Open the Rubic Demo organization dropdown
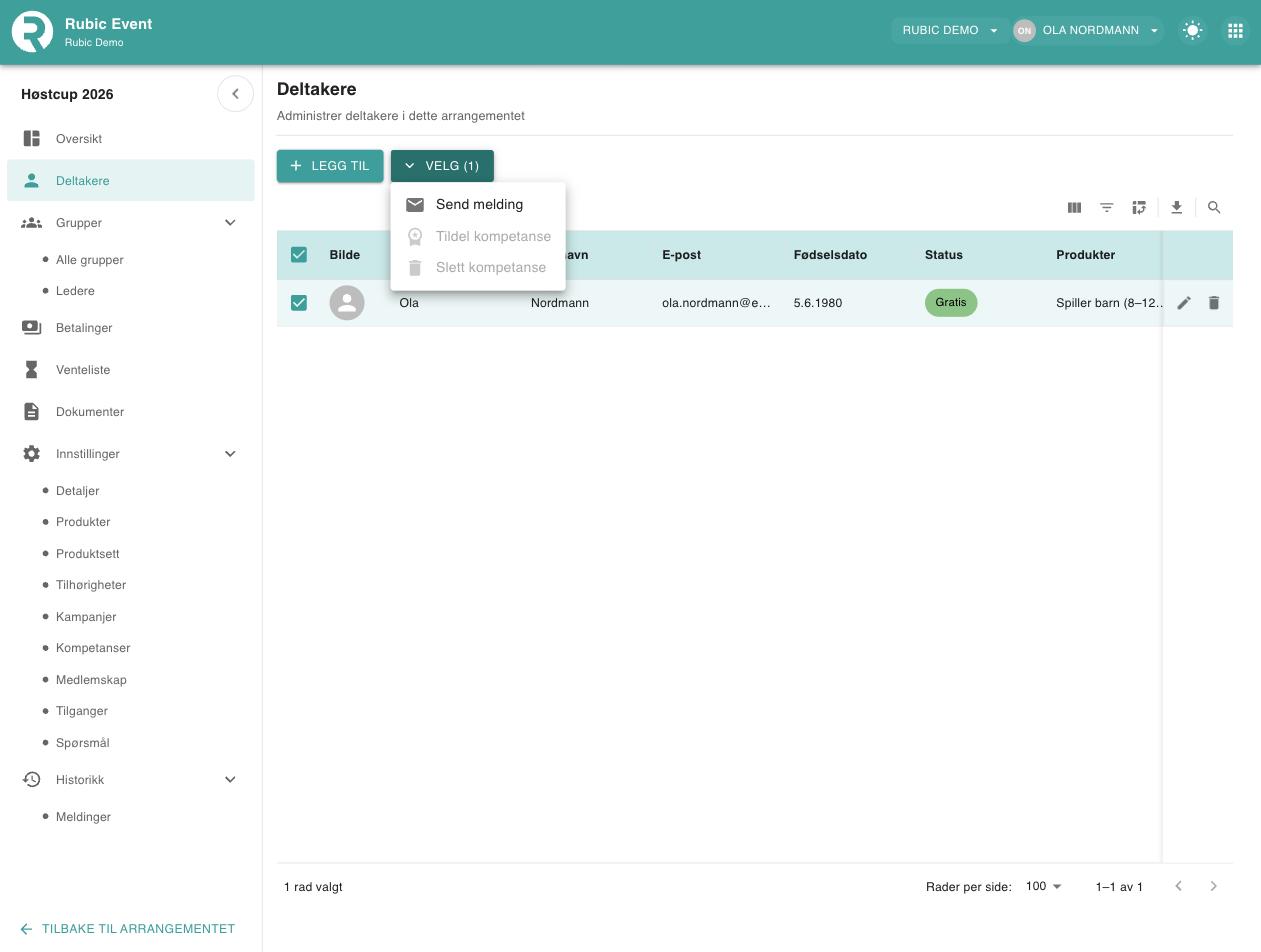The width and height of the screenshot is (1261, 952). [x=949, y=30]
